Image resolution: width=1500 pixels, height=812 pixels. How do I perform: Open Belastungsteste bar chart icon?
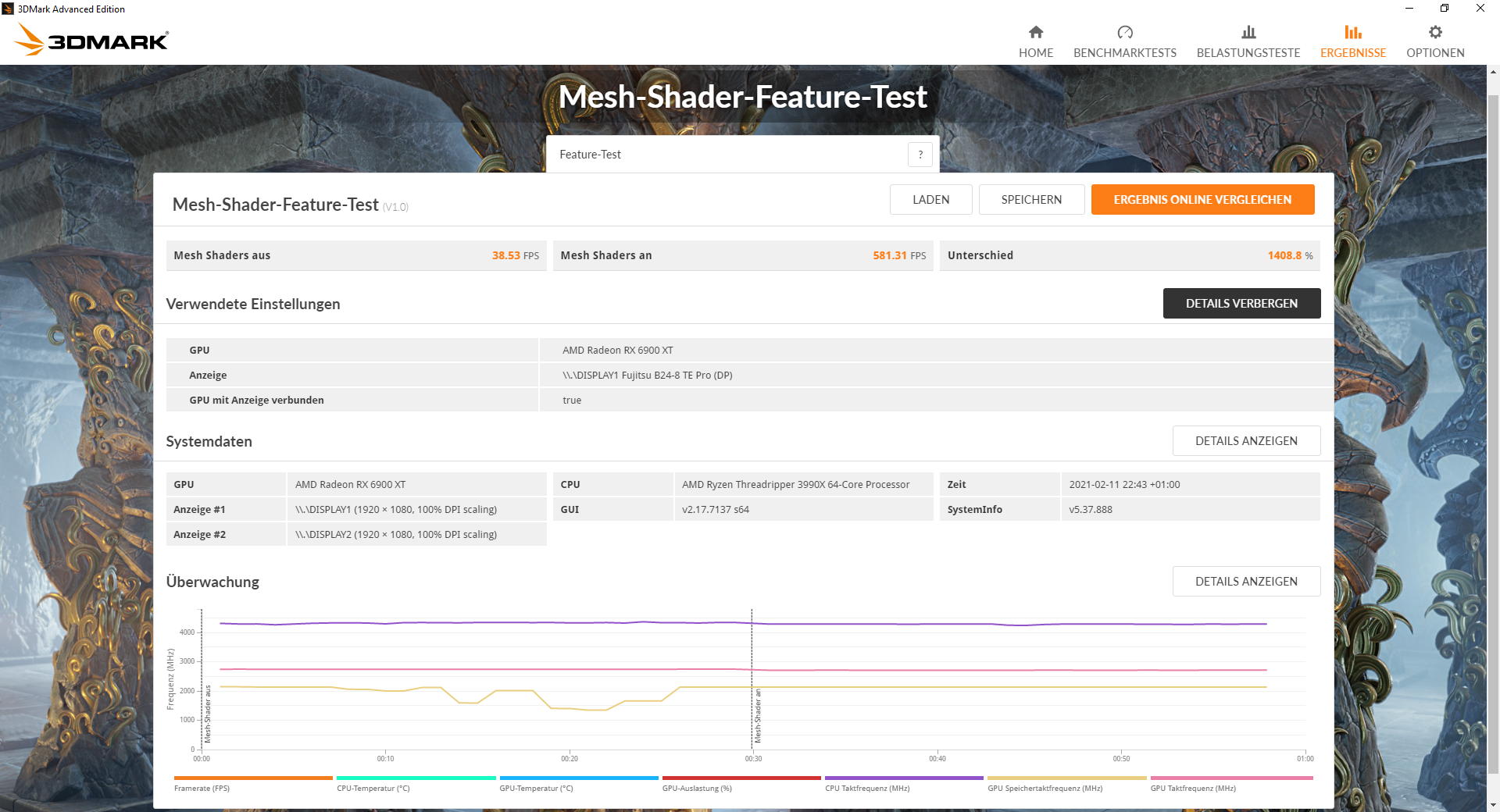click(x=1248, y=32)
